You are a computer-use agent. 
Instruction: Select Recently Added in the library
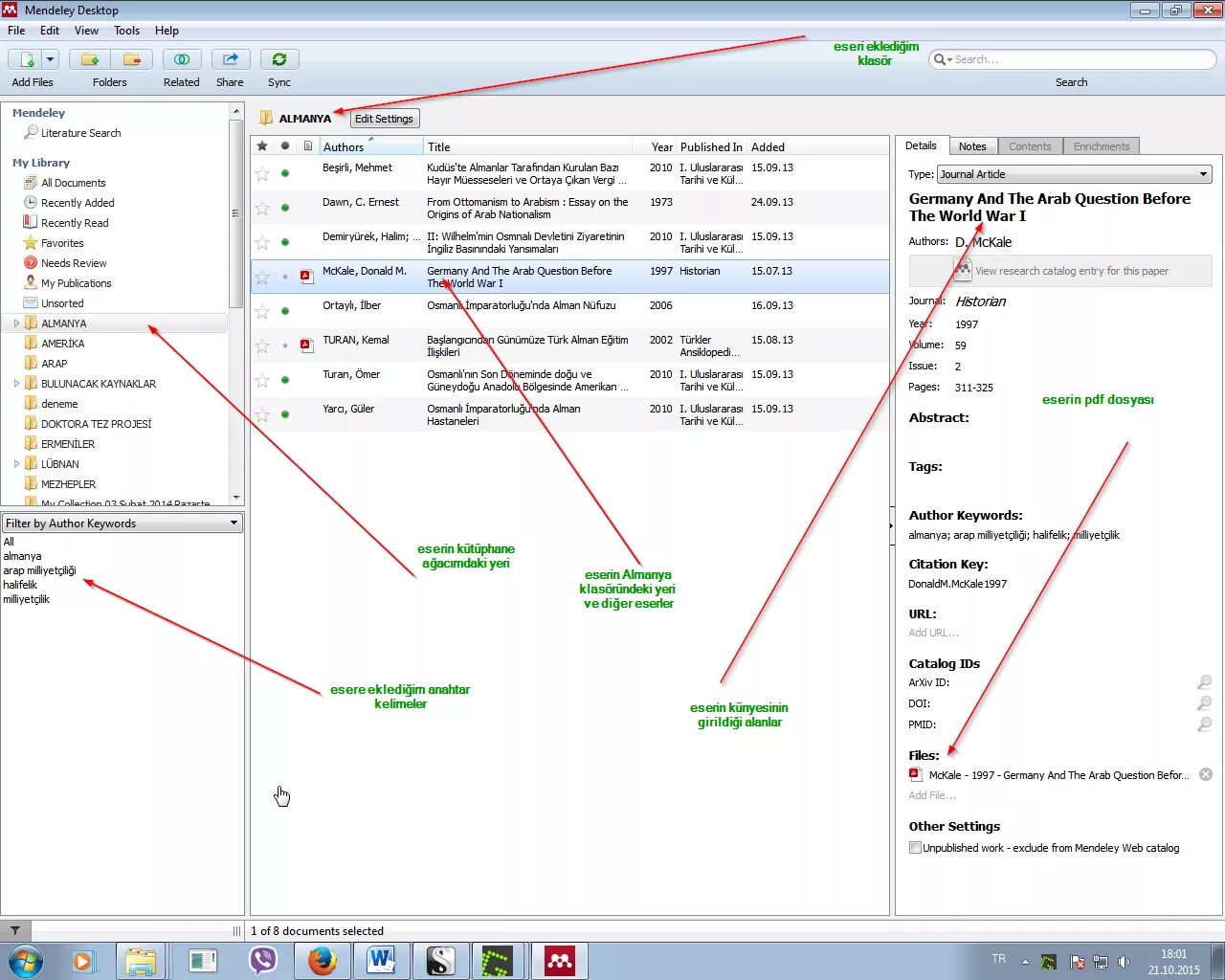[x=78, y=203]
